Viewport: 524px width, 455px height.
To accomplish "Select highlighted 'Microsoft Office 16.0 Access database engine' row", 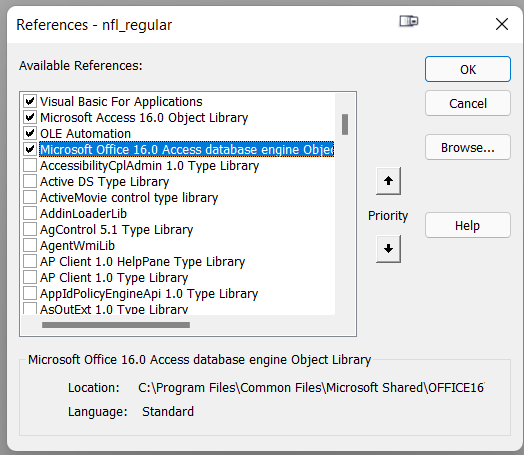I will (x=187, y=149).
